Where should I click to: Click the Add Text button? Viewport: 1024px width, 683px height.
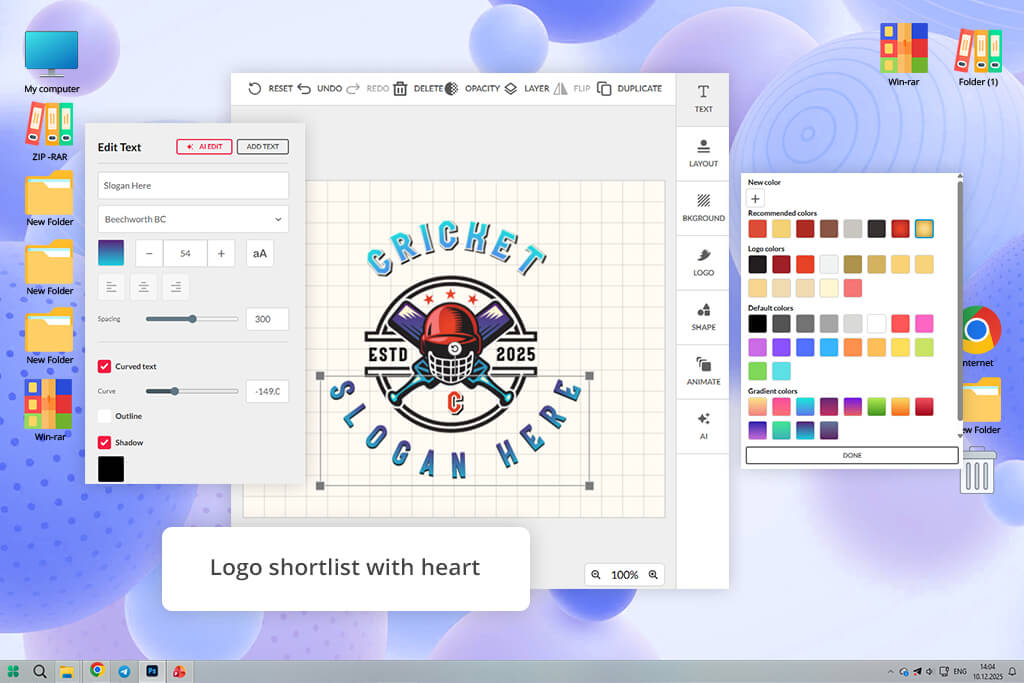(x=263, y=146)
